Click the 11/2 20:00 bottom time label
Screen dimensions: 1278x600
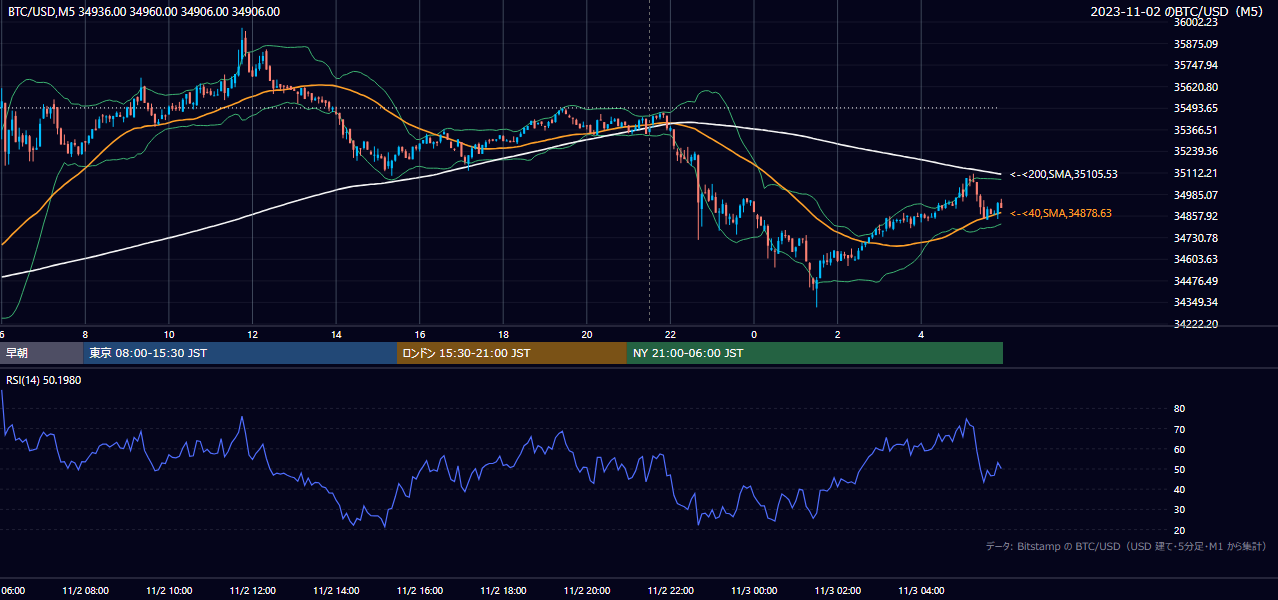587,590
